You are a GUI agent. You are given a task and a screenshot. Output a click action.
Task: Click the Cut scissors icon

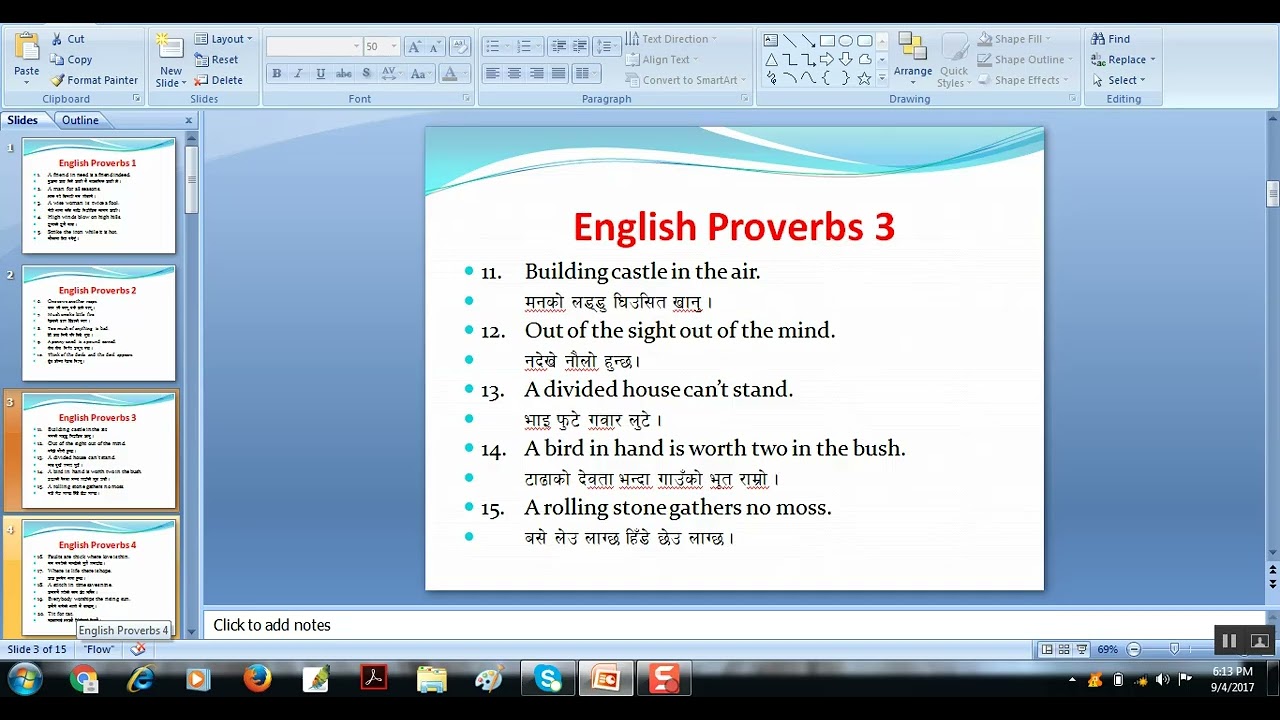57,39
